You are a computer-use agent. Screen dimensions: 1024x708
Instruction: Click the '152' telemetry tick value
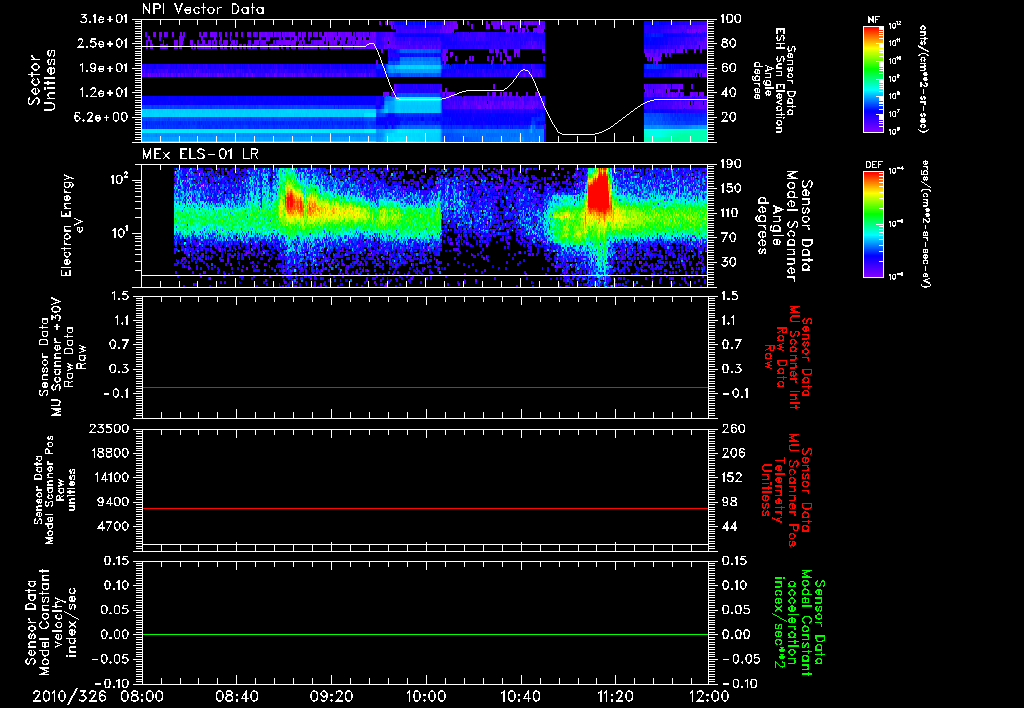tap(731, 477)
